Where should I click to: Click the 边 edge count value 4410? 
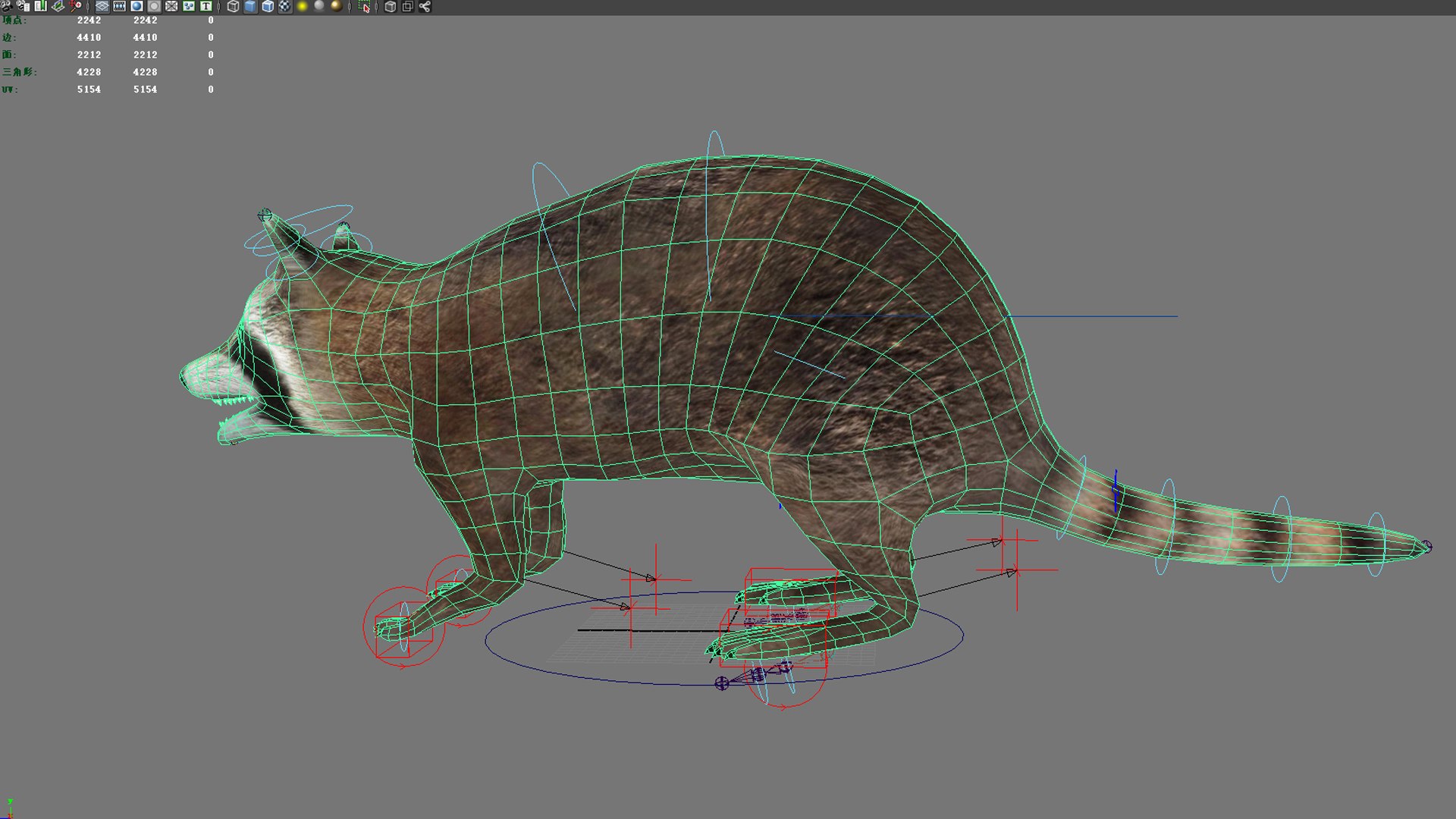[89, 37]
